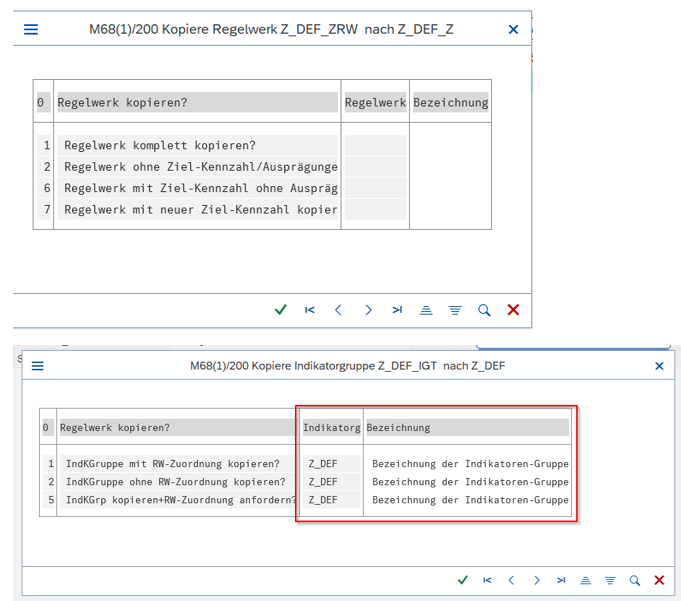Go to previous page in Indikatorgruppe dialog
The width and height of the screenshot is (681, 601).
click(x=511, y=580)
